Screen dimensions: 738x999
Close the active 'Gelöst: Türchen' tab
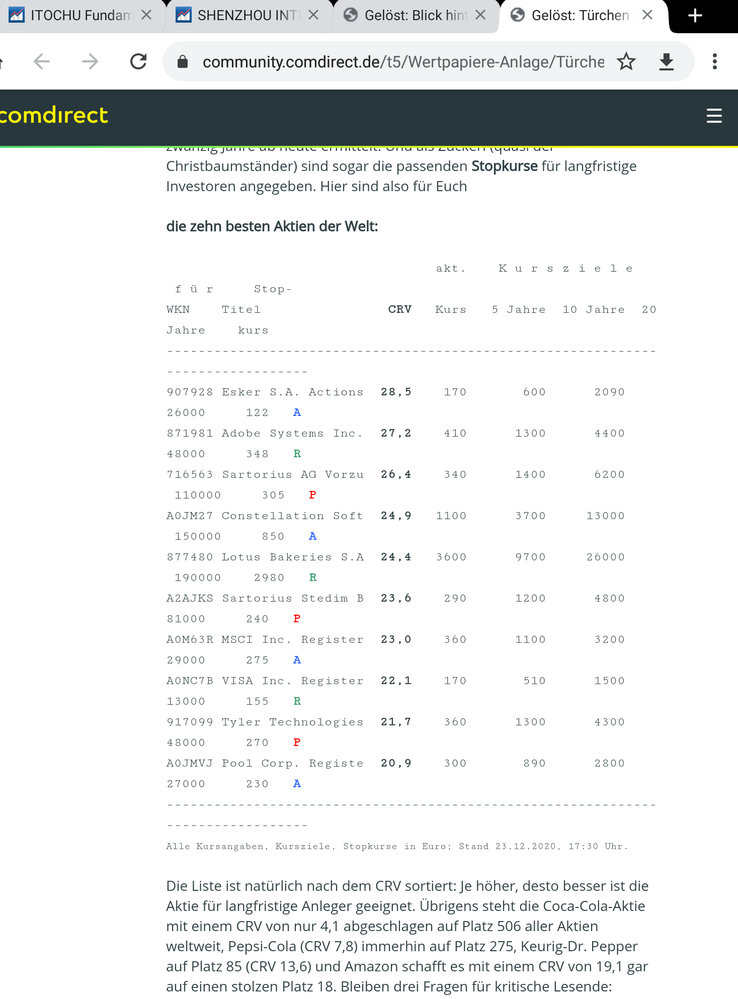(x=647, y=16)
